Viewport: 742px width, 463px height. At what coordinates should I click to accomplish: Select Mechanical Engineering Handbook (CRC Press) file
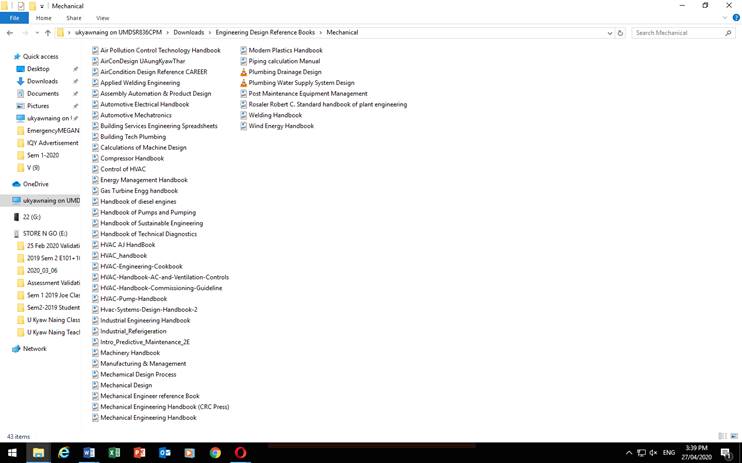(x=165, y=407)
